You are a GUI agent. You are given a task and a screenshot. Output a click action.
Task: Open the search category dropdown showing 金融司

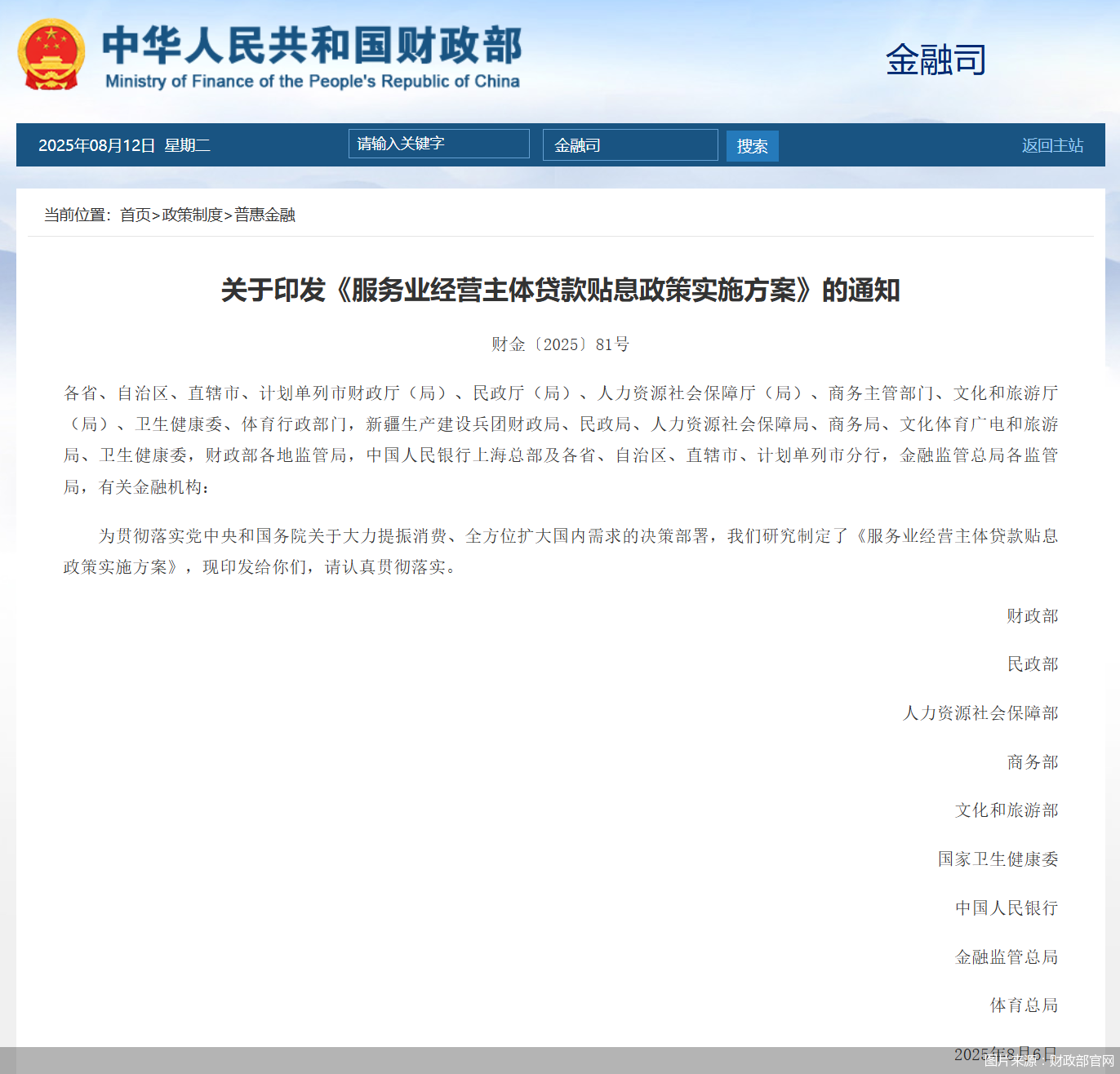[630, 144]
